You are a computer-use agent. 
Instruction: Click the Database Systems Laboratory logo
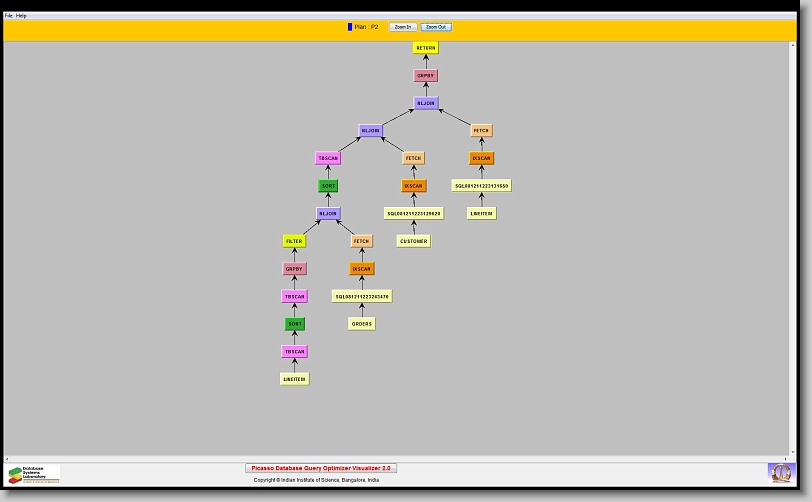[34, 474]
